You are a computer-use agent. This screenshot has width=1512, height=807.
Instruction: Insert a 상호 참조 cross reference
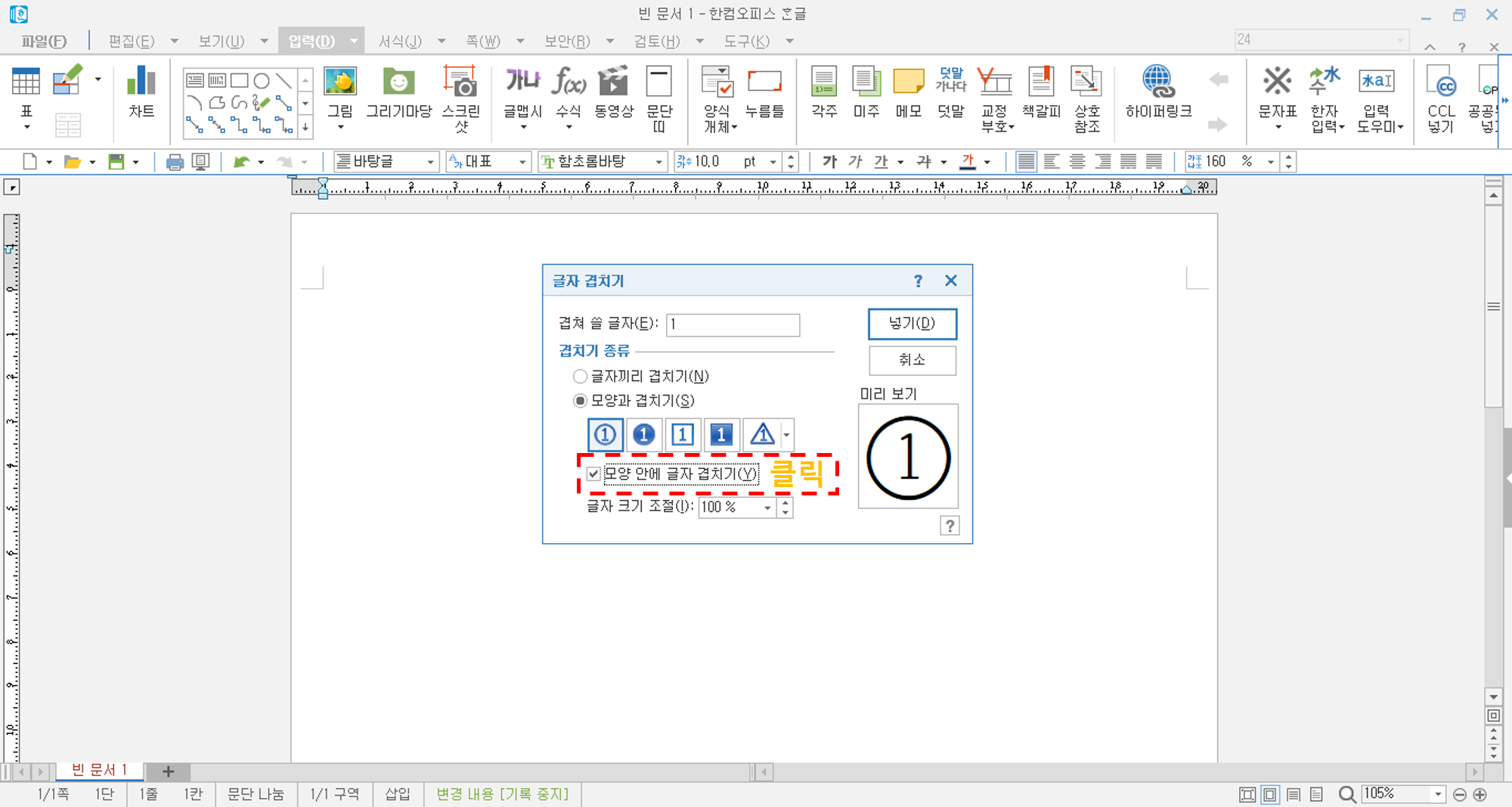tap(1087, 98)
